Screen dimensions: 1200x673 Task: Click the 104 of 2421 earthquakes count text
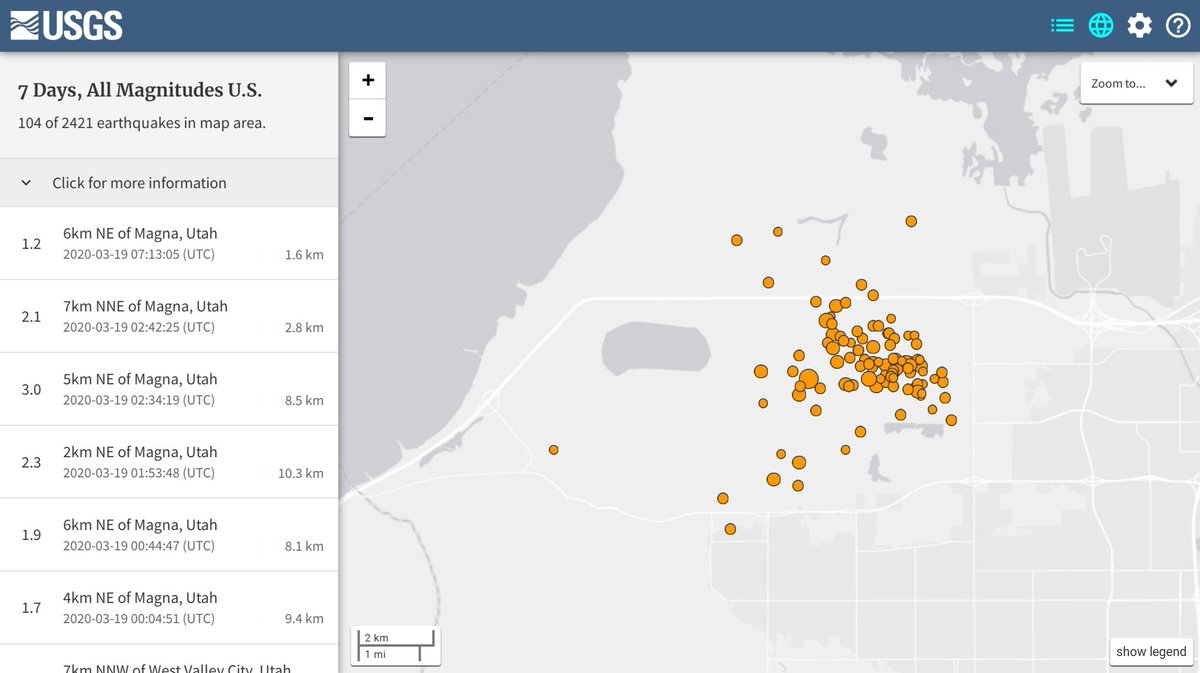142,124
